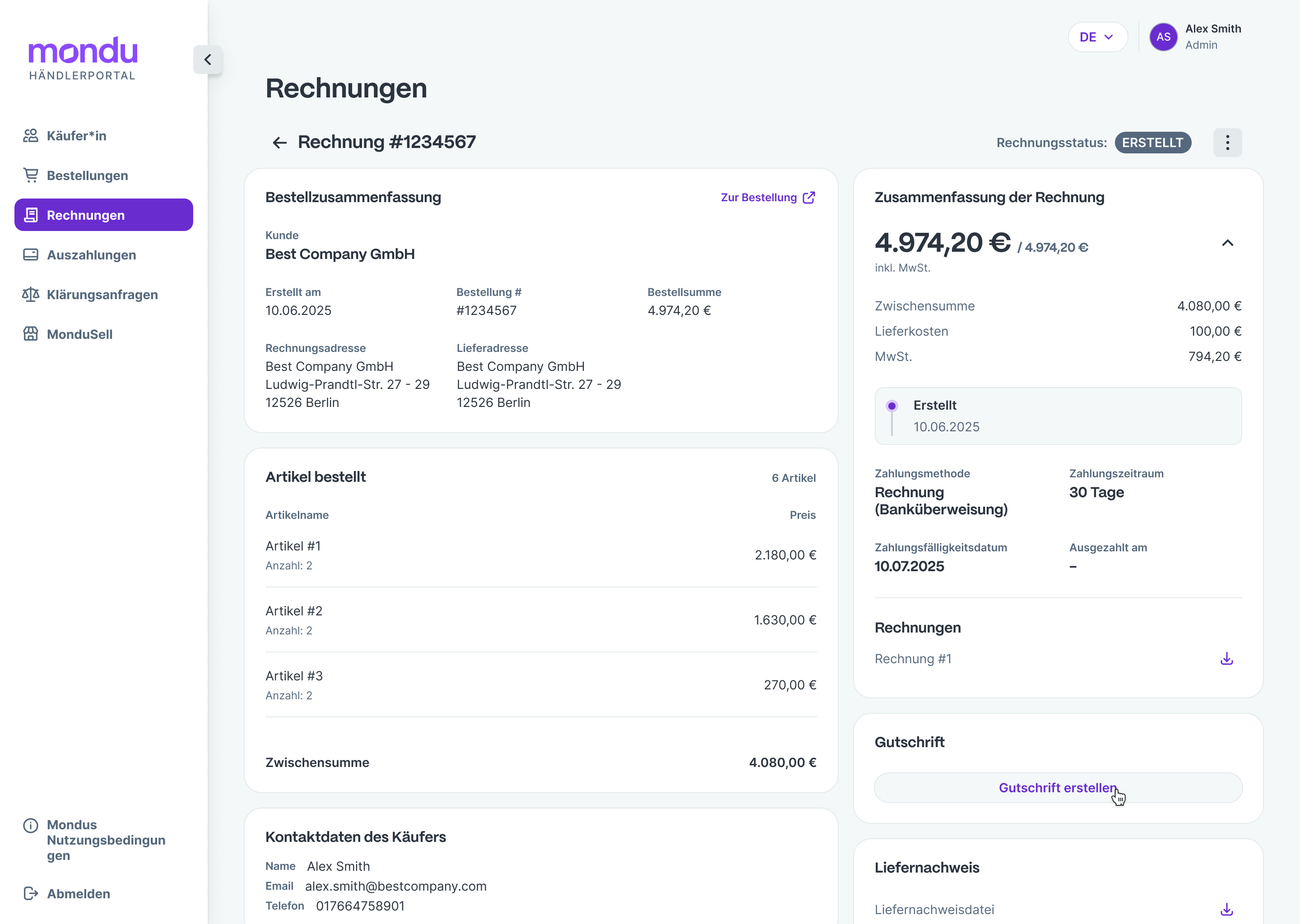Open the Käufer*in menu item
Image resolution: width=1300 pixels, height=924 pixels.
point(76,136)
